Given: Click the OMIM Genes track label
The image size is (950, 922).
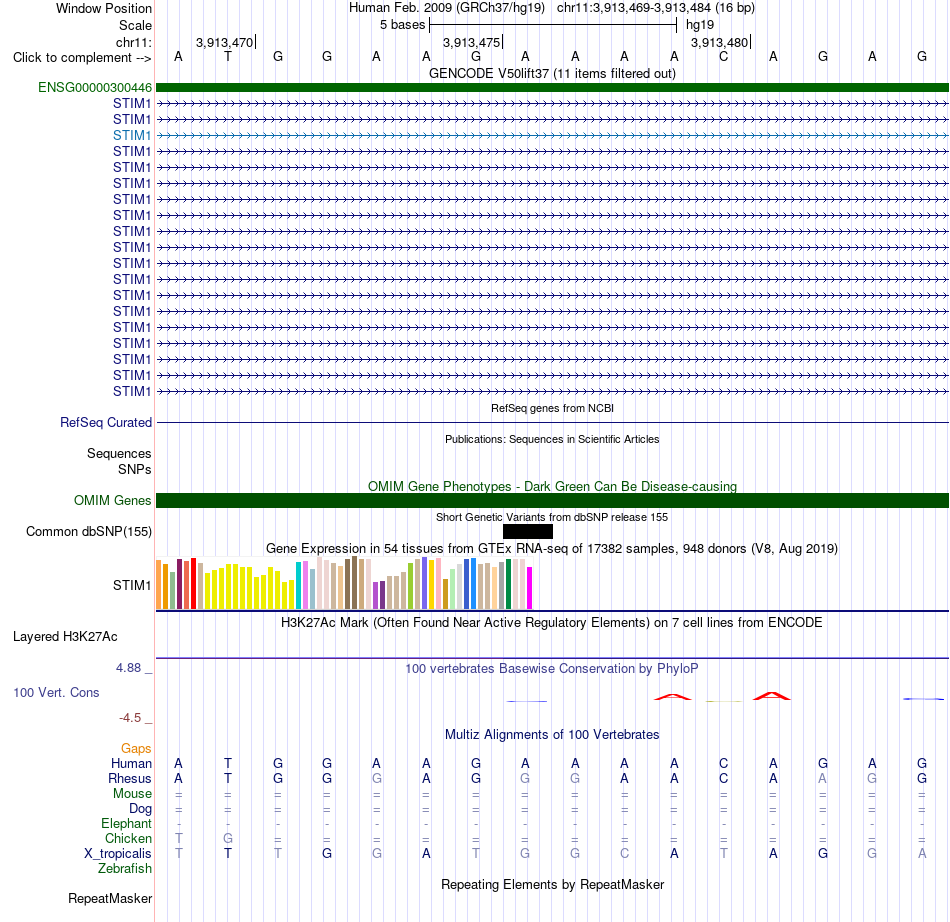Looking at the screenshot, I should click(x=113, y=500).
